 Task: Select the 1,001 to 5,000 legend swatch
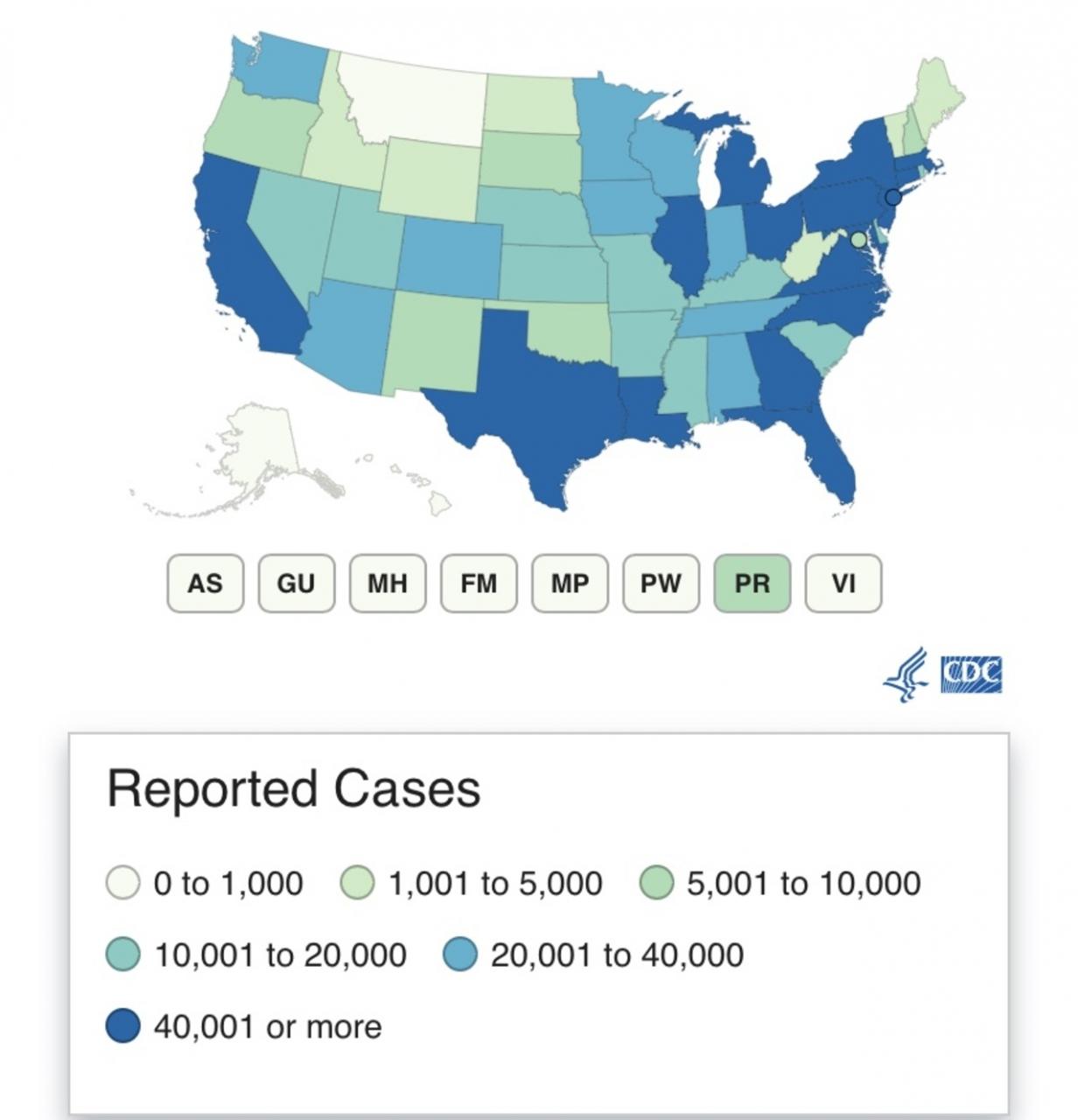point(357,883)
